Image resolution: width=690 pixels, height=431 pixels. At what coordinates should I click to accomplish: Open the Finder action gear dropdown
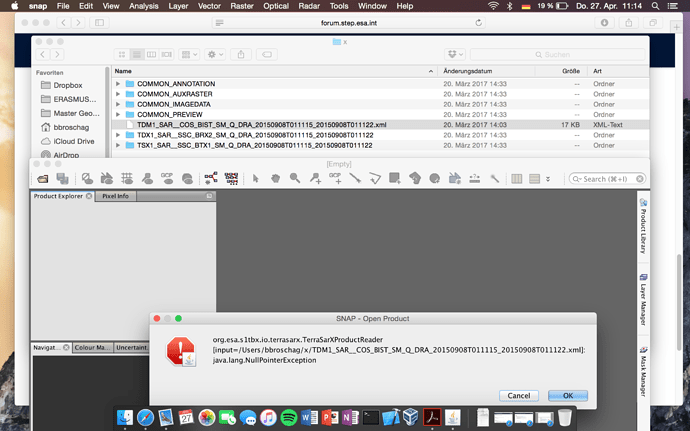216,55
